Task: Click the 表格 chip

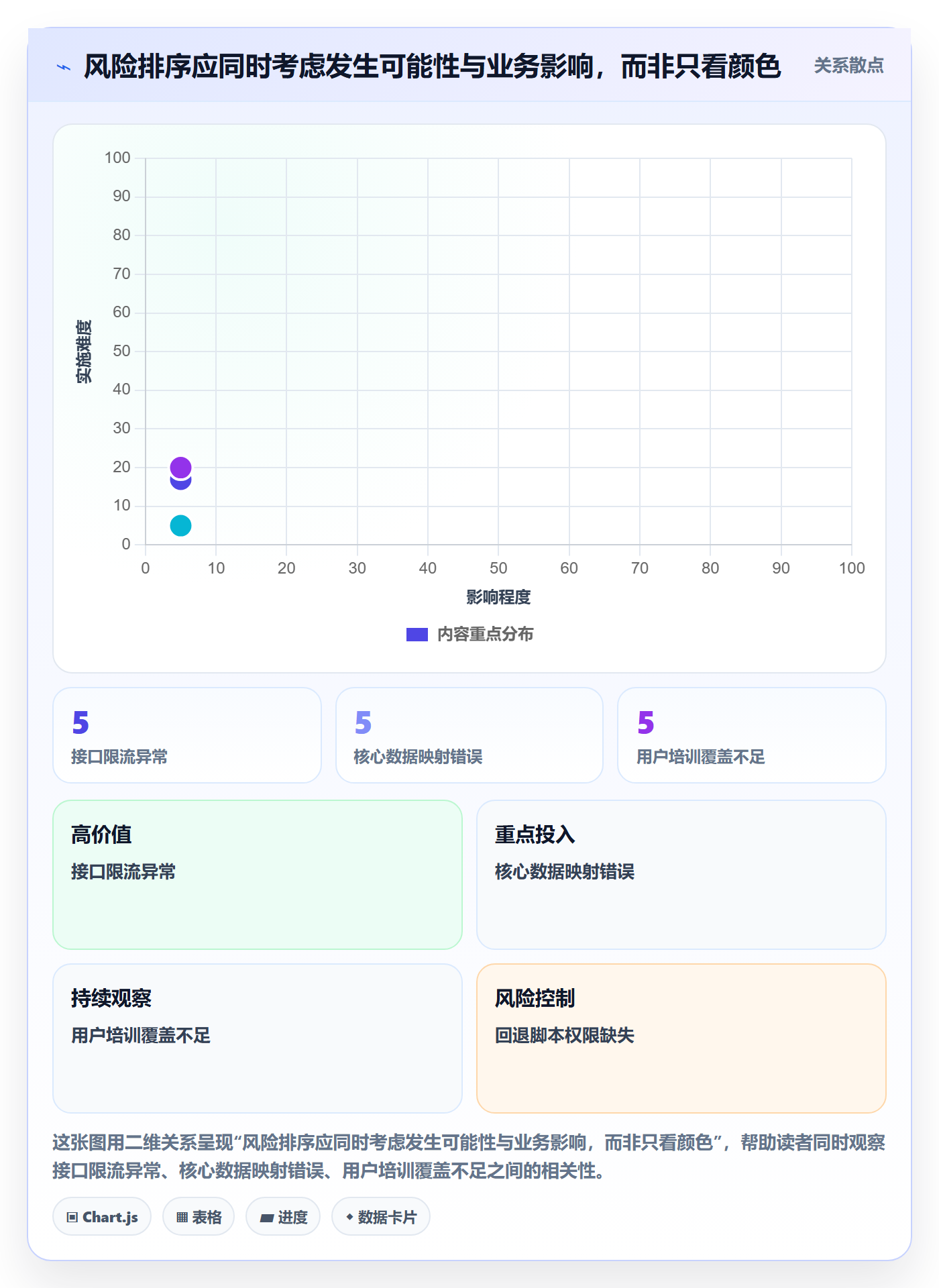Action: [199, 1217]
